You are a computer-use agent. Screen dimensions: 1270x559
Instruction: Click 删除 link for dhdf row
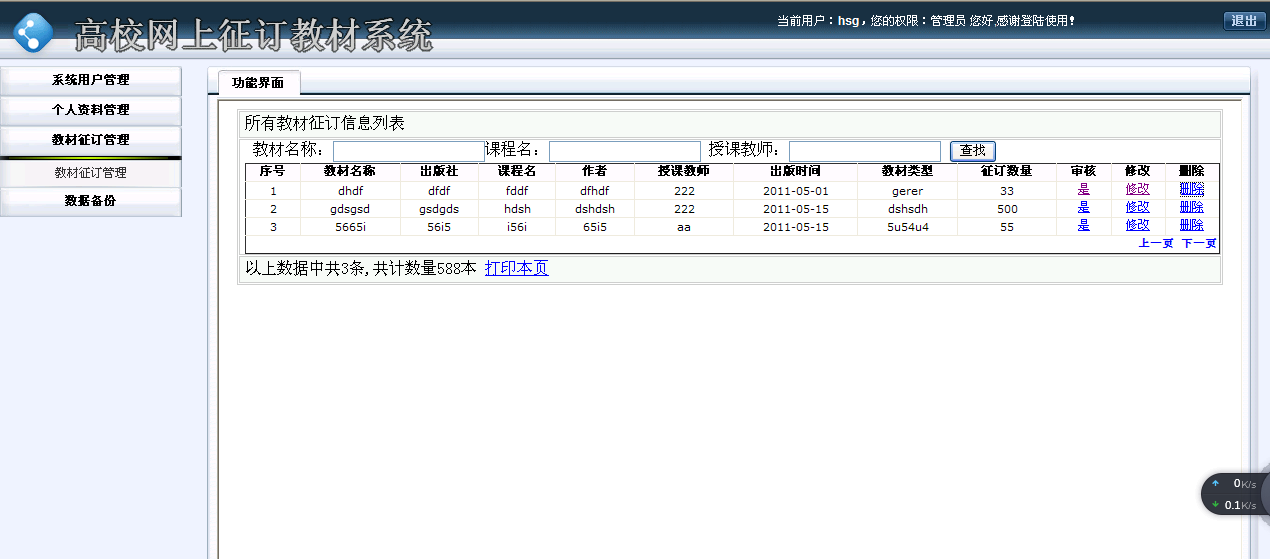coord(1191,189)
